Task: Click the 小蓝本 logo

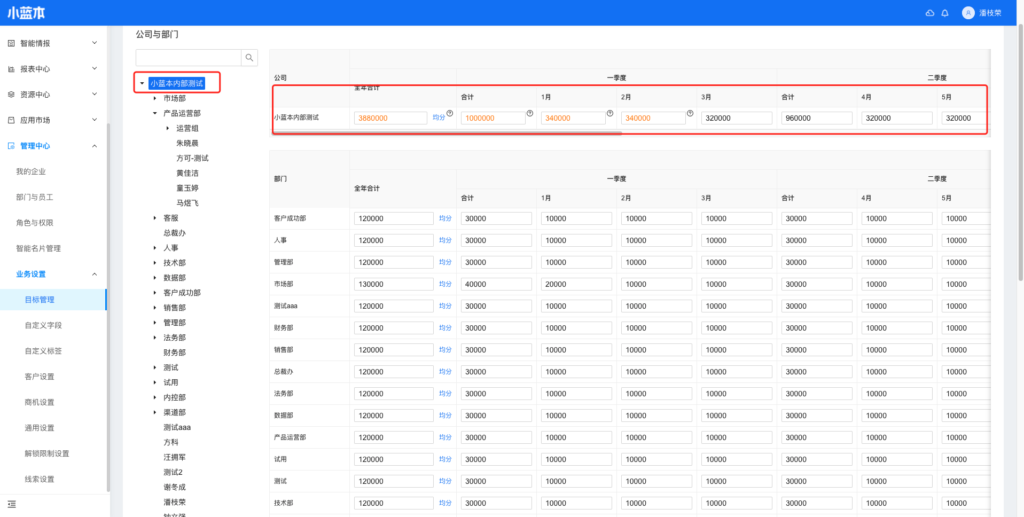Action: (x=26, y=13)
